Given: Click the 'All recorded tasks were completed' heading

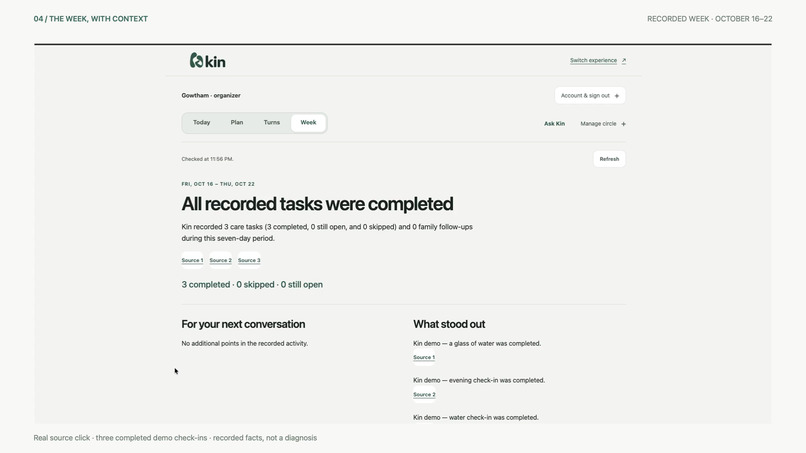Looking at the screenshot, I should (x=317, y=204).
